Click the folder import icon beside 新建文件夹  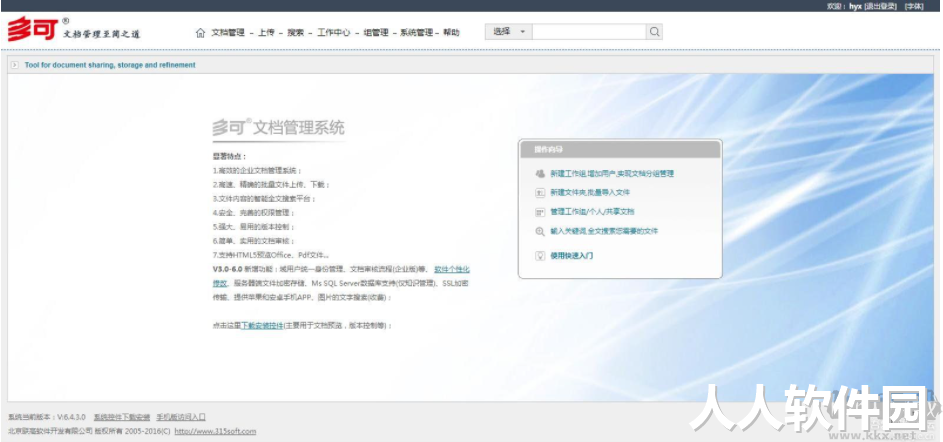(539, 193)
